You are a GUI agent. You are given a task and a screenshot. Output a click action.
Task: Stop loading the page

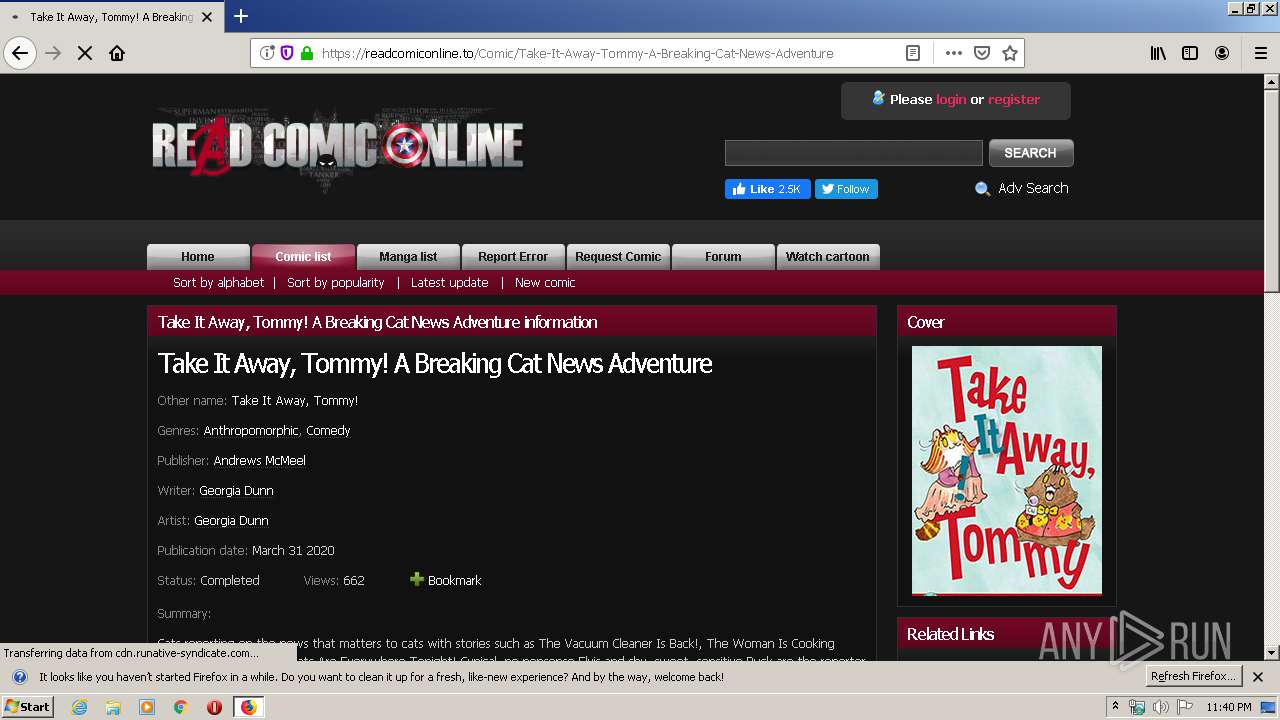[x=85, y=53]
